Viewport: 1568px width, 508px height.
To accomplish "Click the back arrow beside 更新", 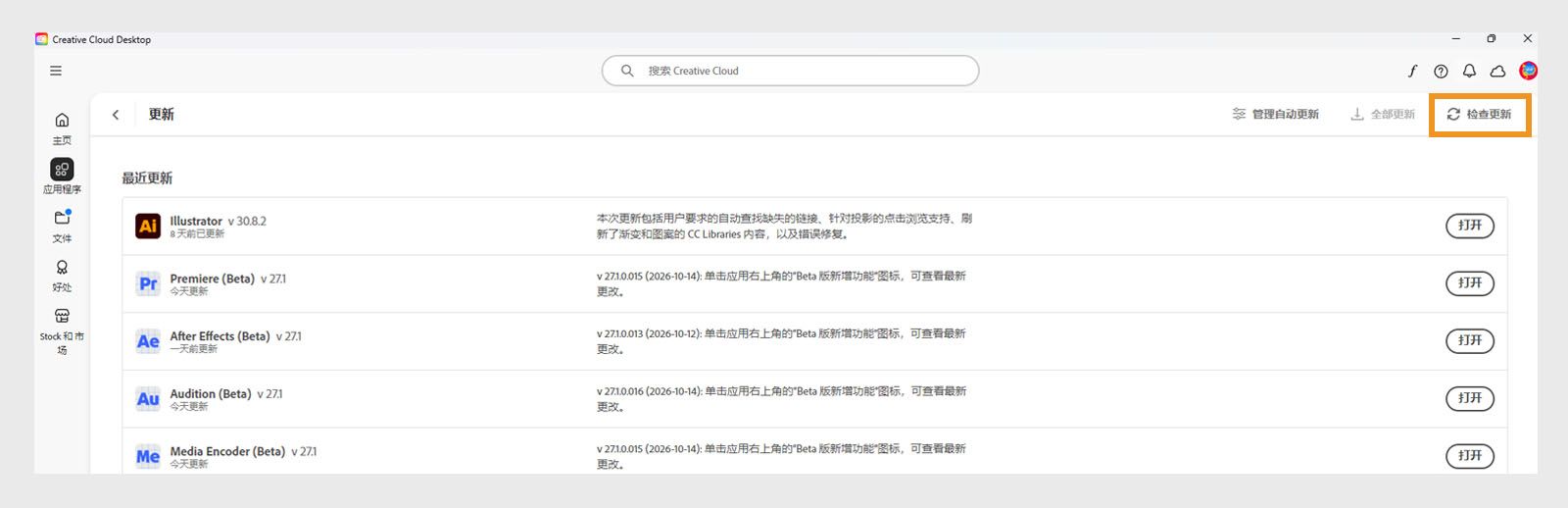I will (116, 115).
